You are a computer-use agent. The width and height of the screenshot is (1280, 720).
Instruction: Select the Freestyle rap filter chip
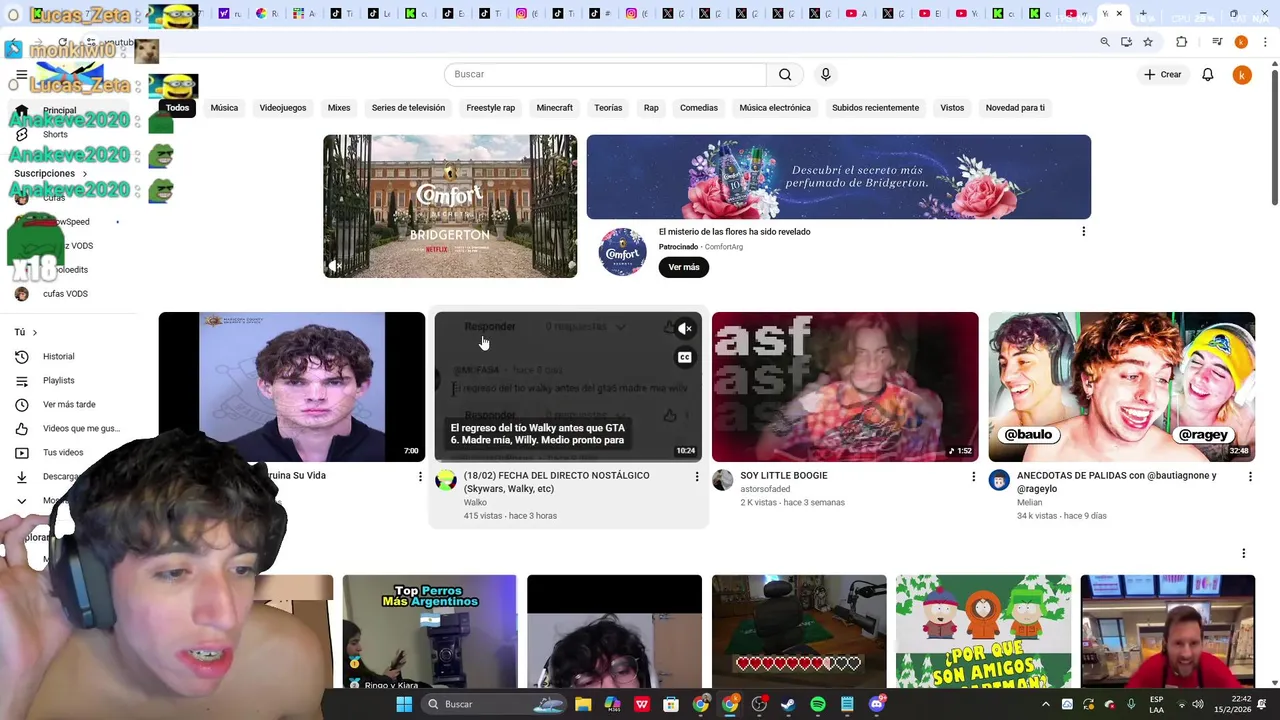[490, 108]
